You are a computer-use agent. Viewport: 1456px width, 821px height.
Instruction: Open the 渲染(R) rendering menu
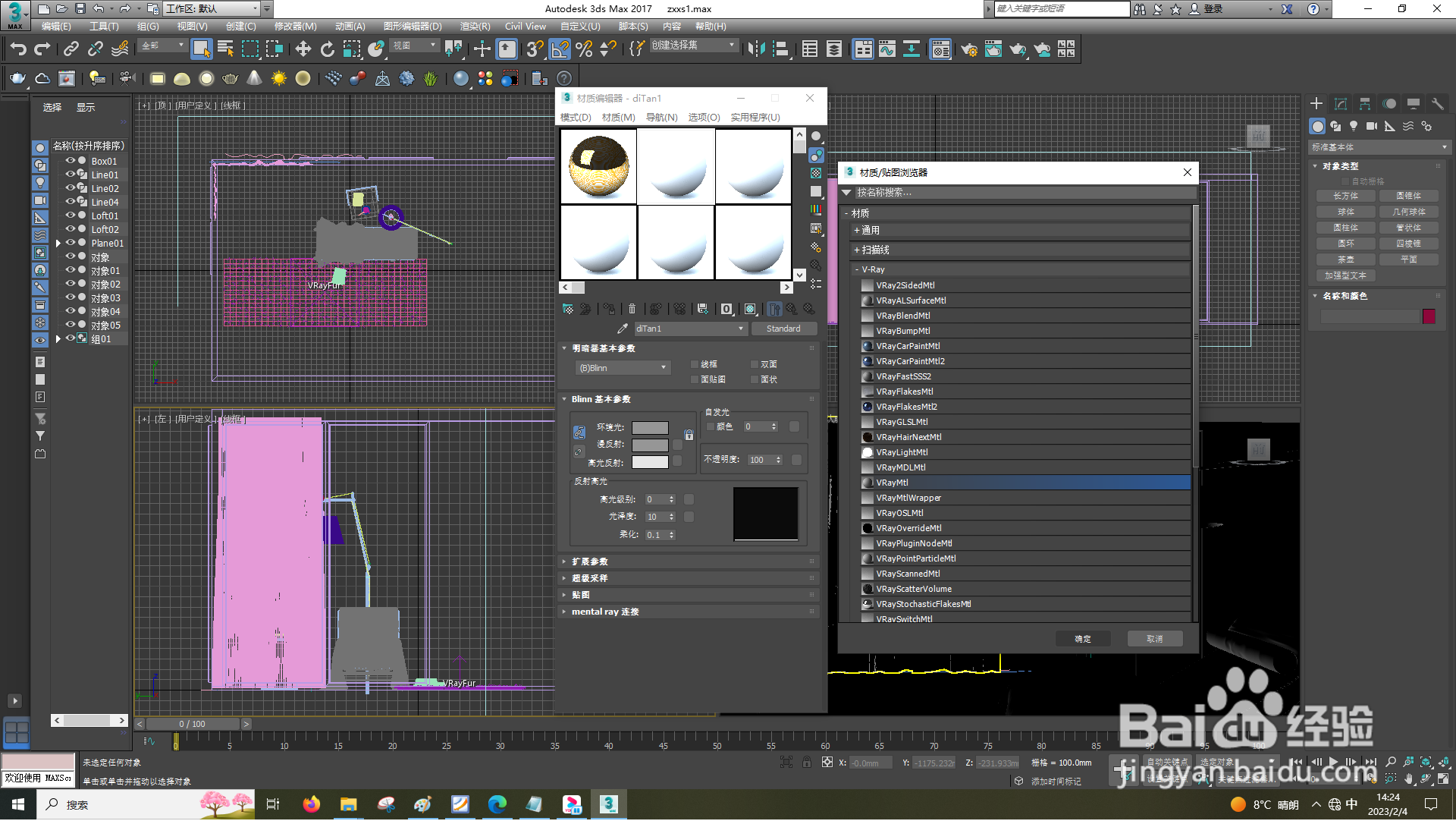(x=475, y=26)
